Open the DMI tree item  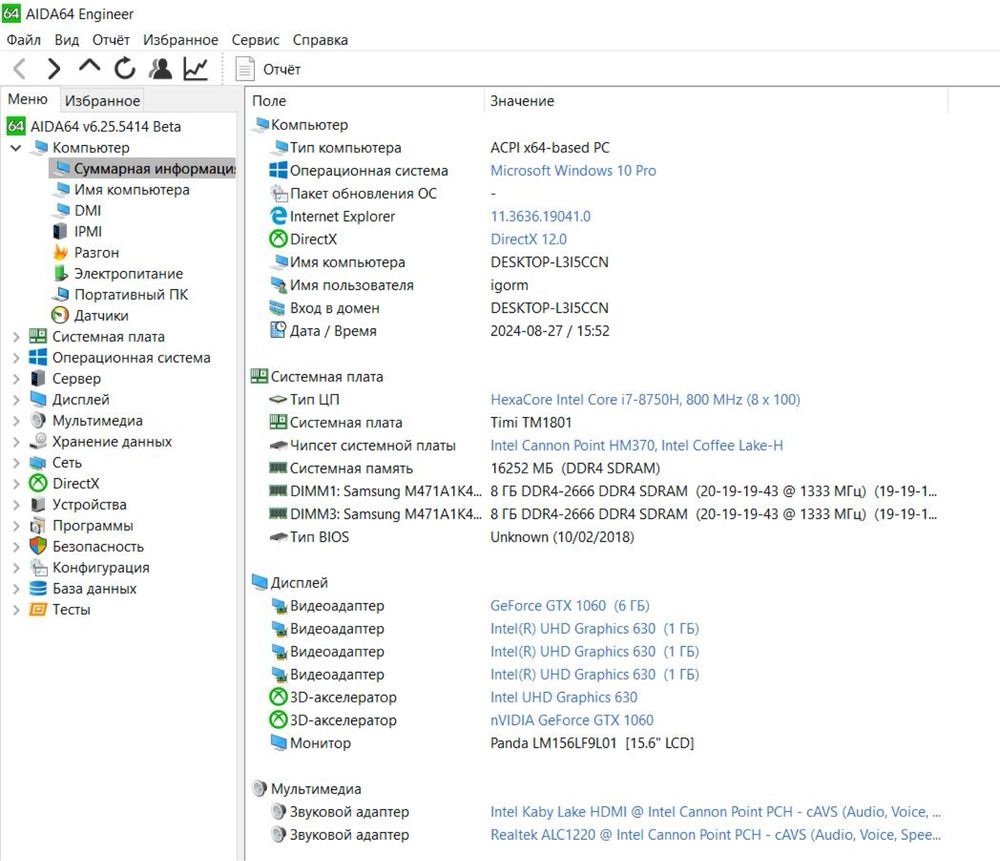point(78,210)
